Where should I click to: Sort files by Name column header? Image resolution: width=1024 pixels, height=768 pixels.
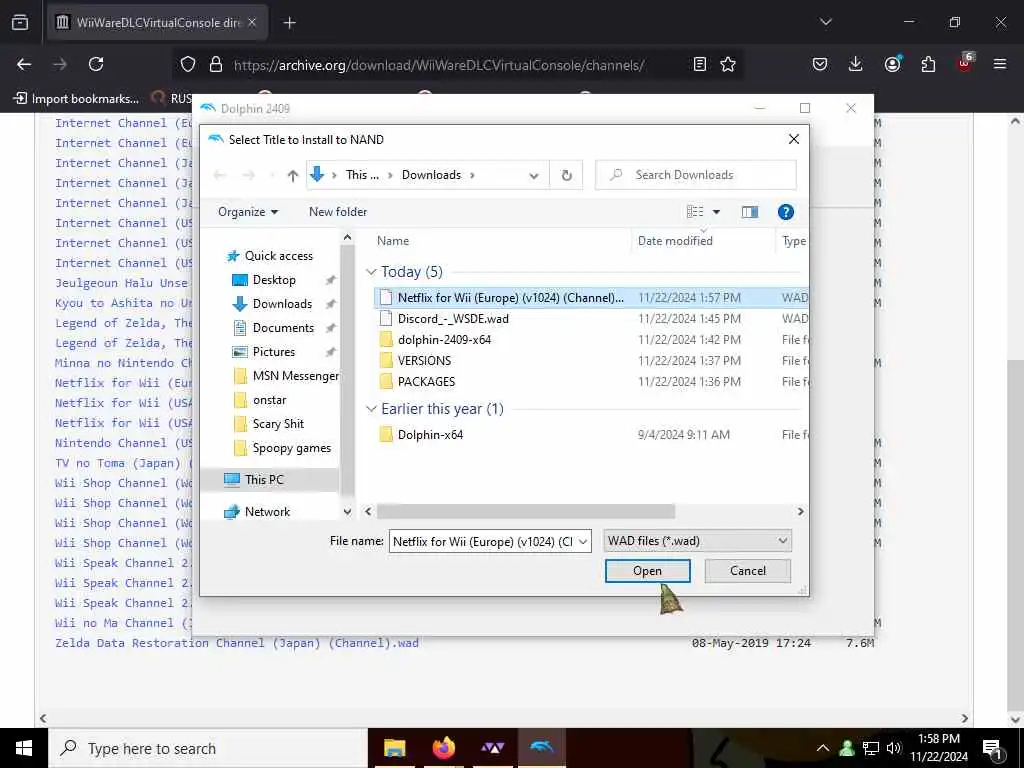(x=393, y=241)
